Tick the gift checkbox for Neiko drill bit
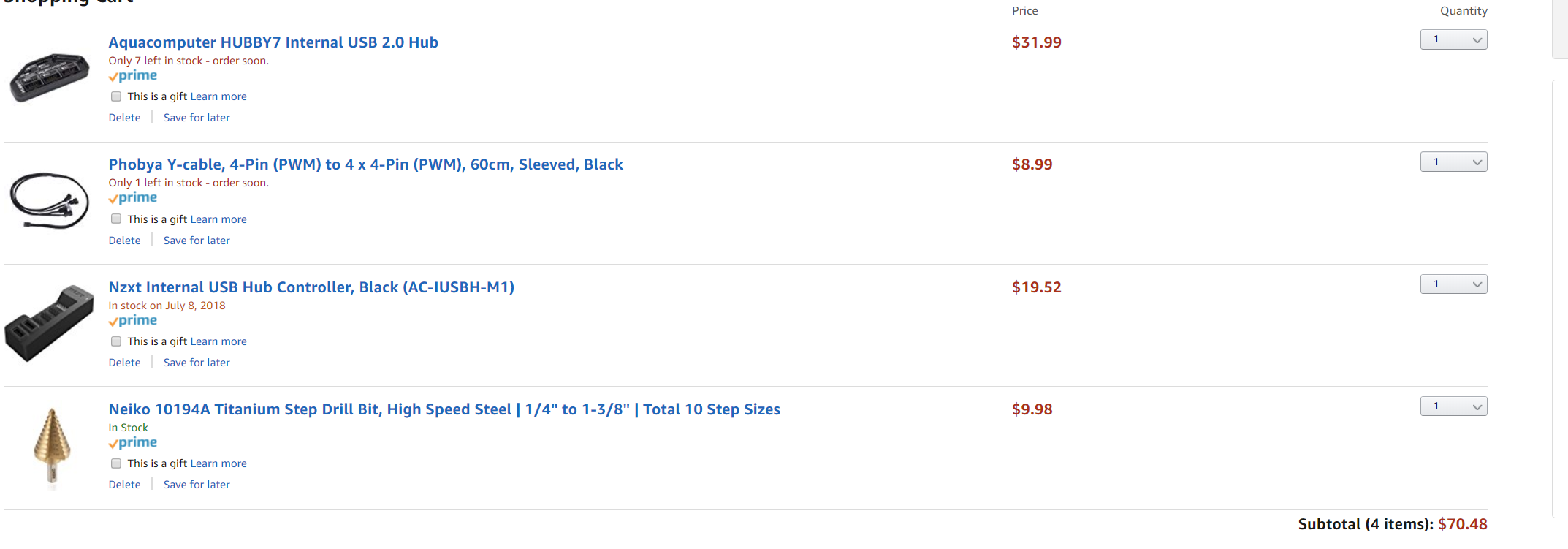1568x549 pixels. click(116, 463)
